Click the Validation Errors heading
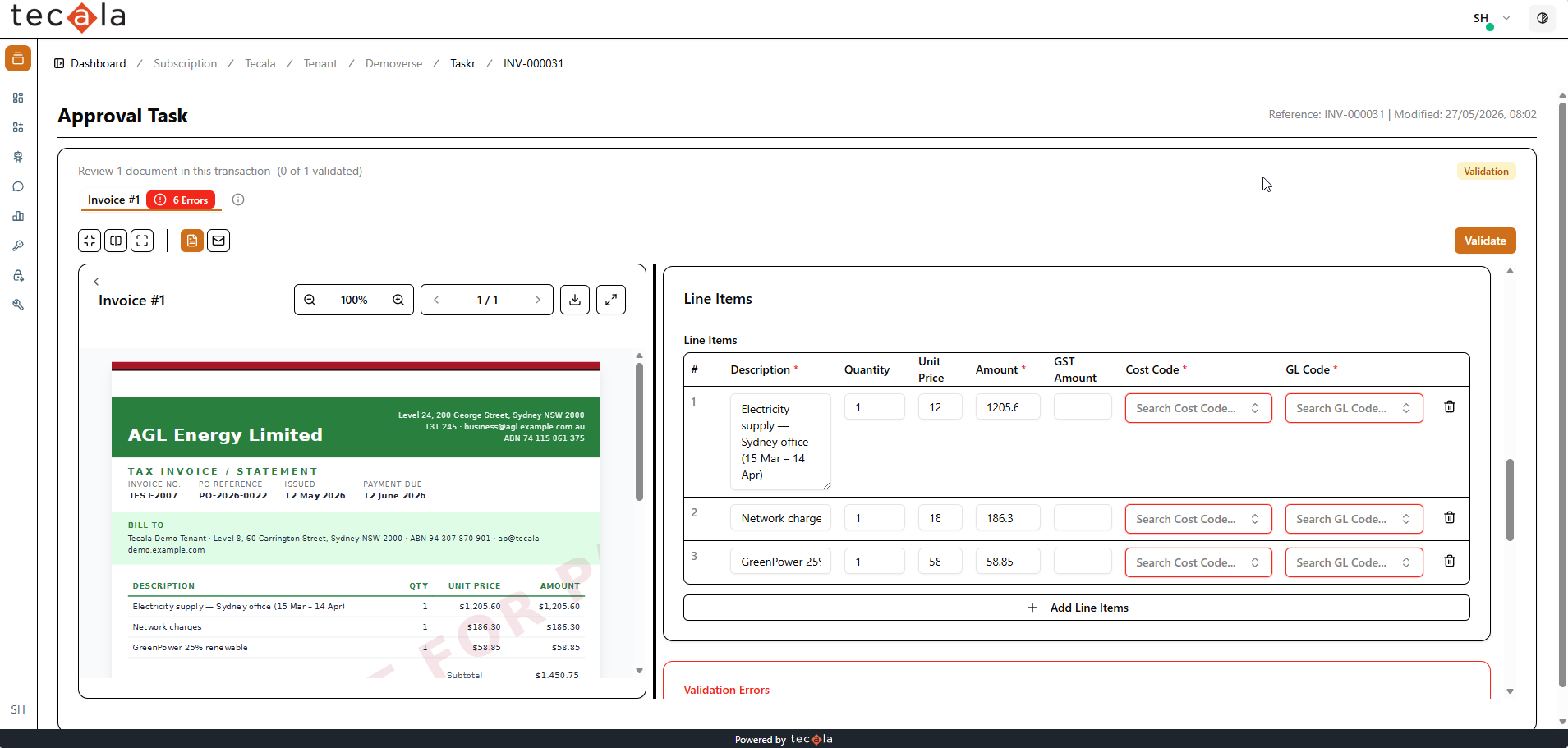Screen dimensions: 1568x748 coord(727,690)
